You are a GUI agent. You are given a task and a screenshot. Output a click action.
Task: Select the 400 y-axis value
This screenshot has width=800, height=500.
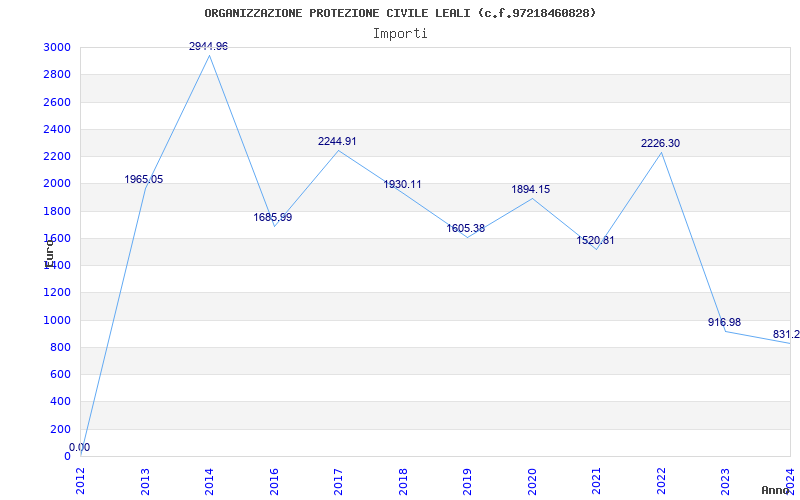[x=61, y=402]
